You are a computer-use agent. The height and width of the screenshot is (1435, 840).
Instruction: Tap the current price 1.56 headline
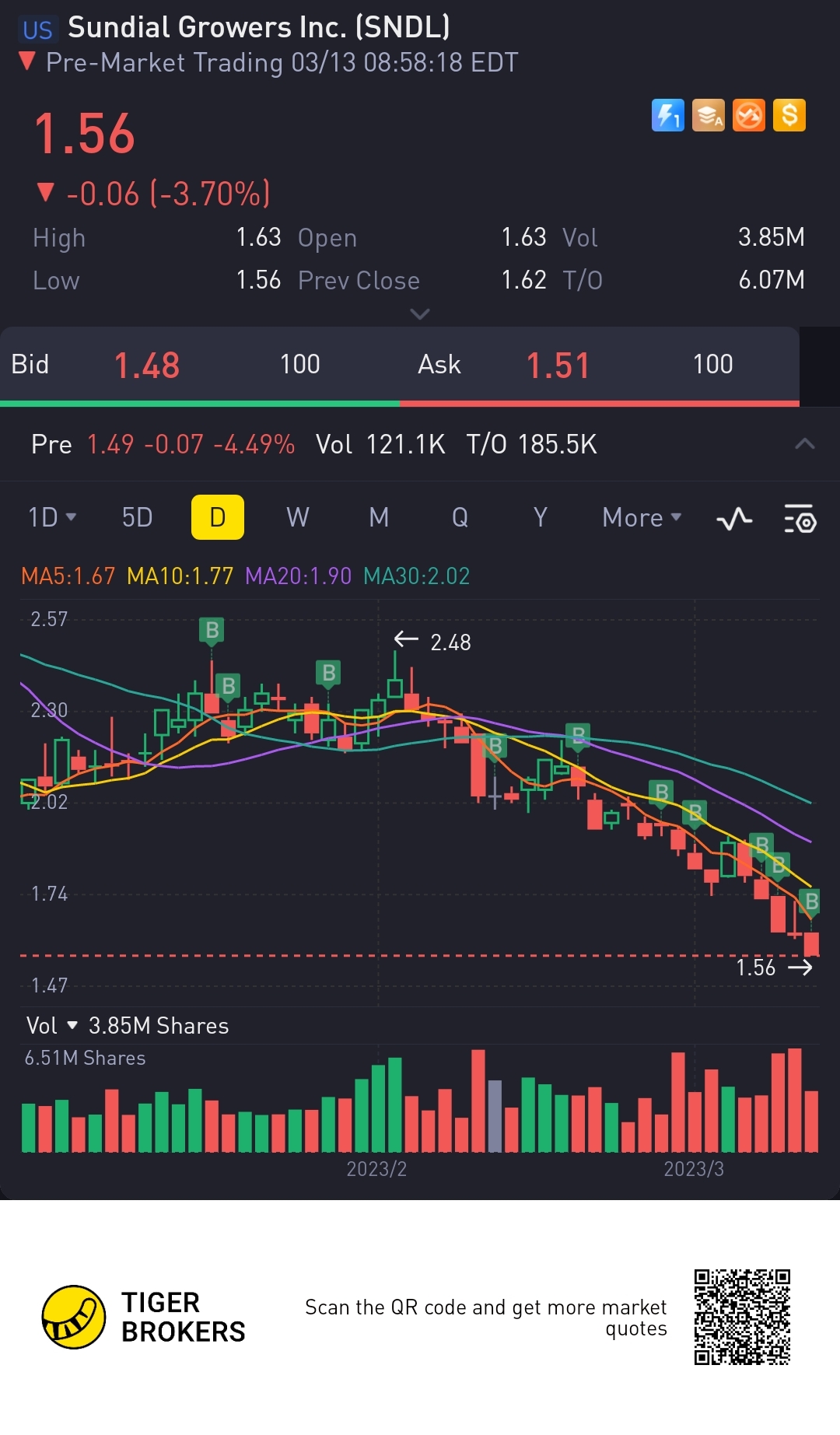(x=85, y=134)
